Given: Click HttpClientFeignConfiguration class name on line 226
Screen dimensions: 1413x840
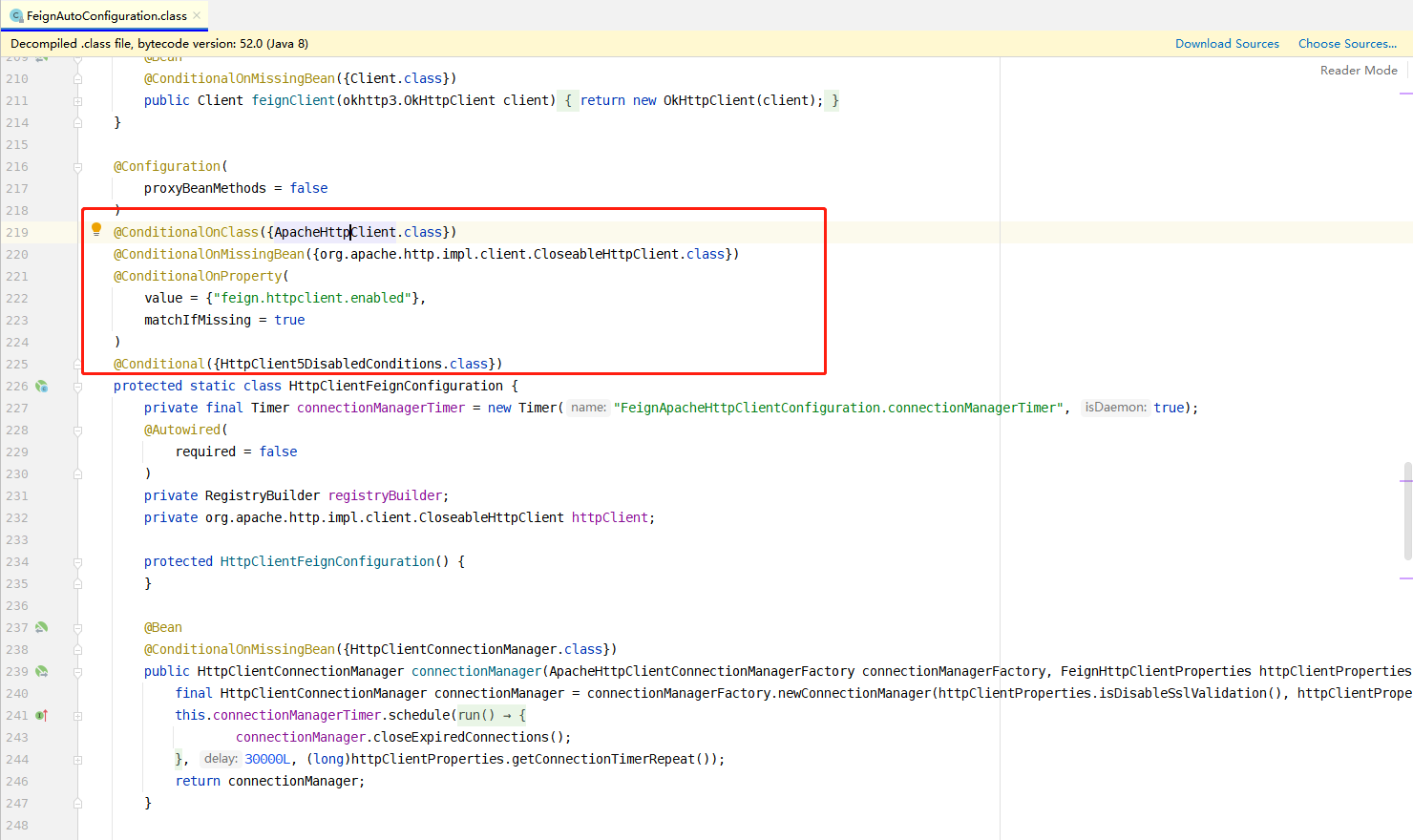Looking at the screenshot, I should (396, 386).
